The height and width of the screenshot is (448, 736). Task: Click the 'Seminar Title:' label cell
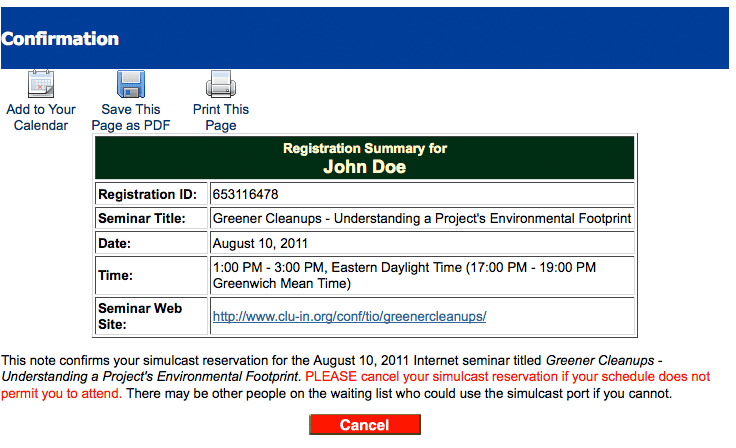pos(151,218)
